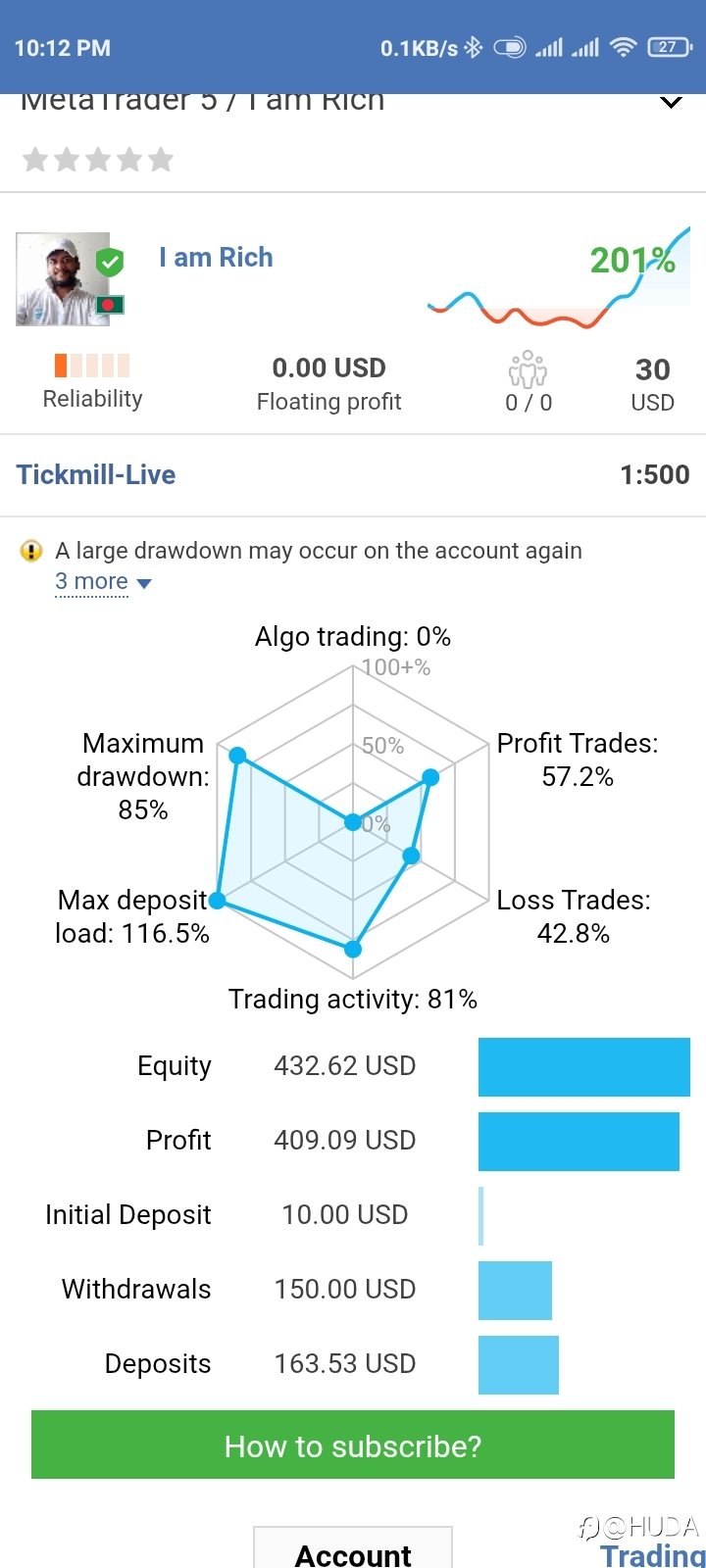This screenshot has height=1568, width=706.
Task: Expand the top header chevron
Action: pyautogui.click(x=671, y=102)
